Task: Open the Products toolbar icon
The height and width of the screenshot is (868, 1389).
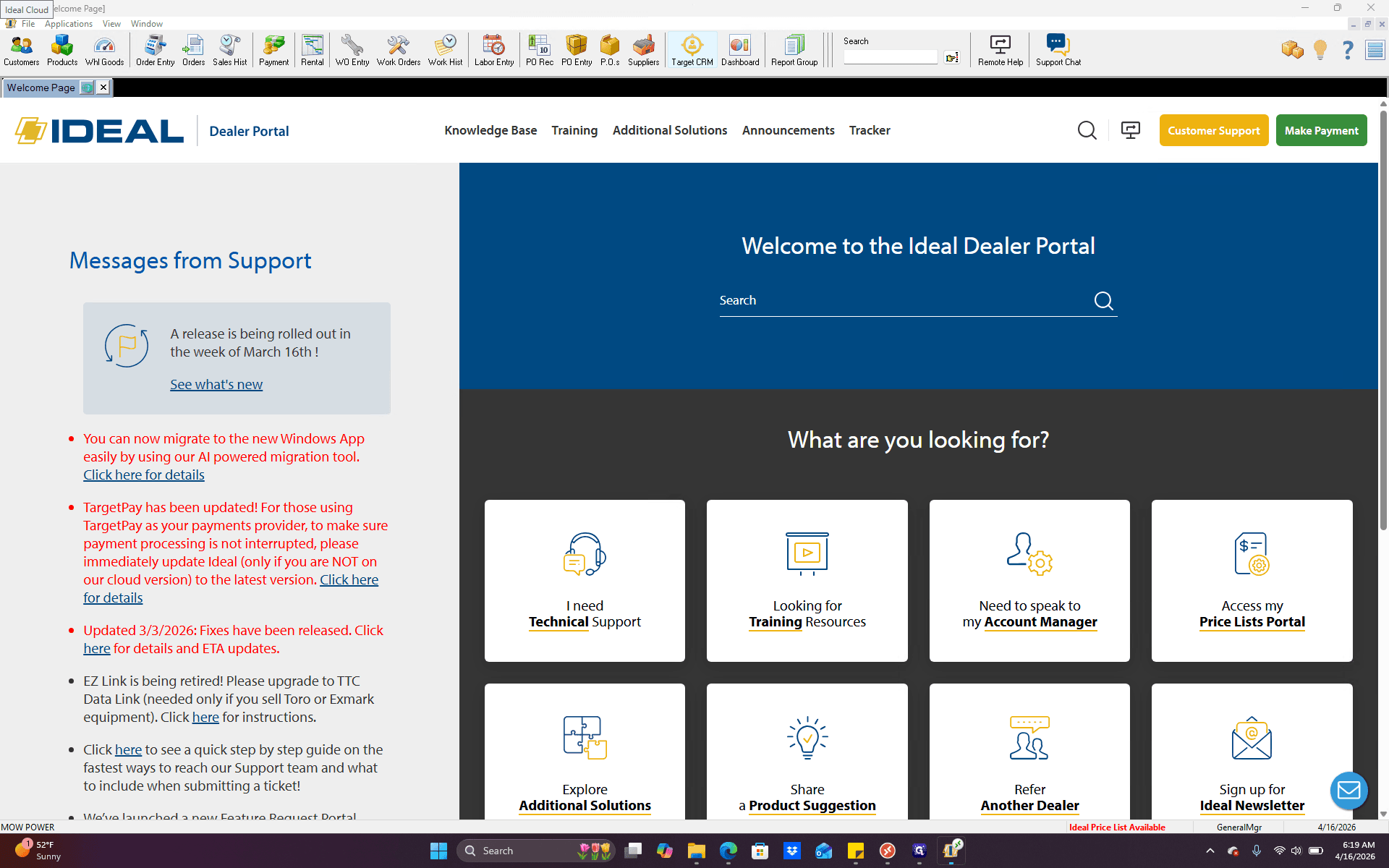Action: [62, 50]
